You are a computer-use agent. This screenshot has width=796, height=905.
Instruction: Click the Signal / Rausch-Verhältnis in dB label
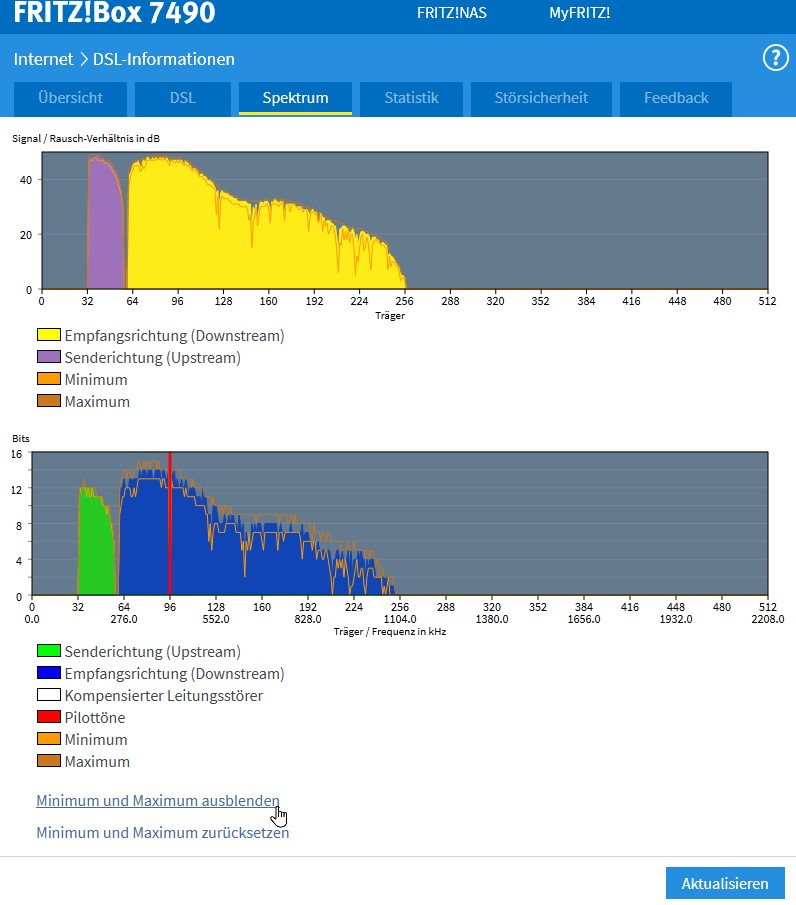(86, 139)
